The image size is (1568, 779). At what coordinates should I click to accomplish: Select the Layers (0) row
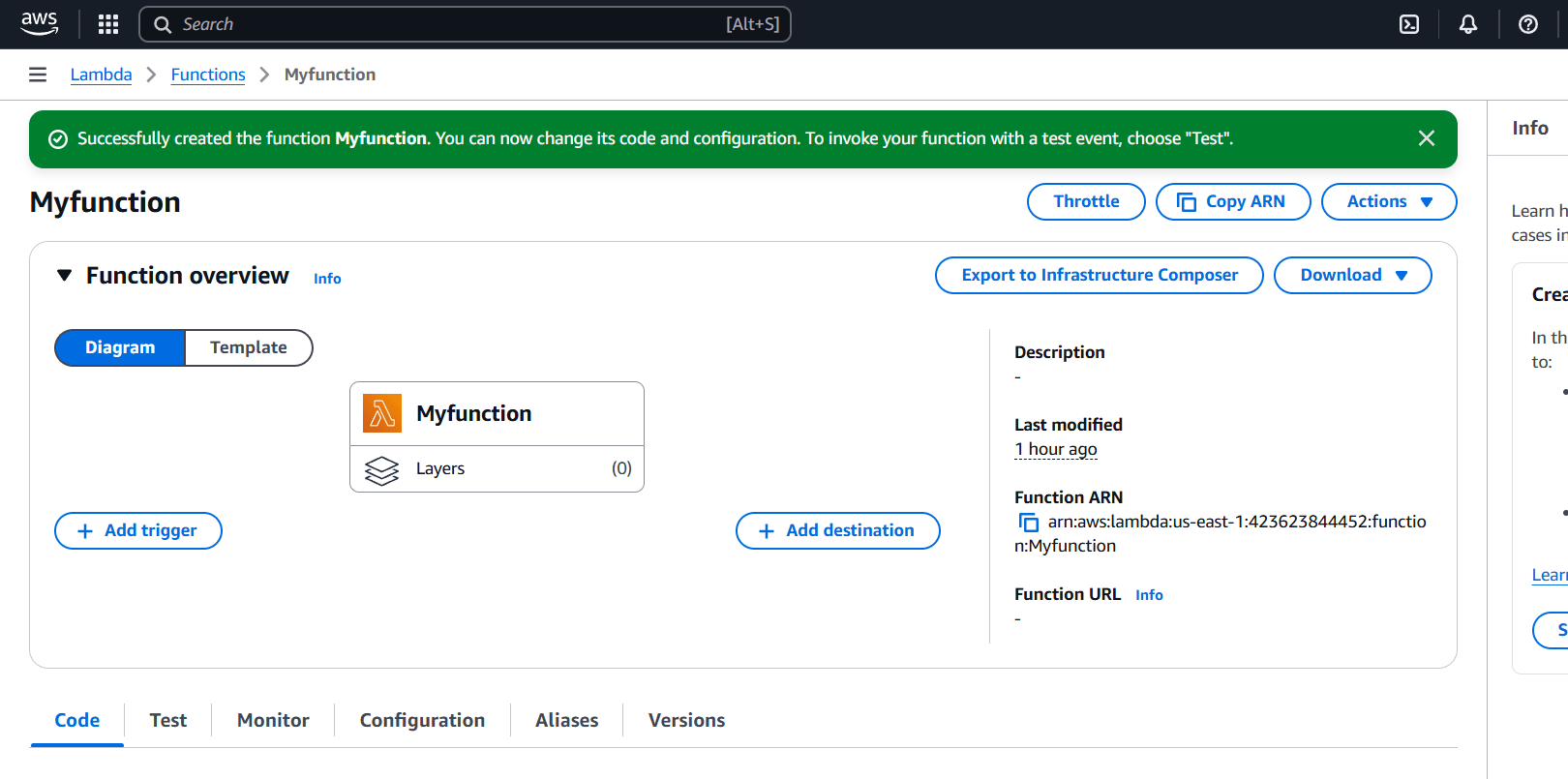coord(497,469)
